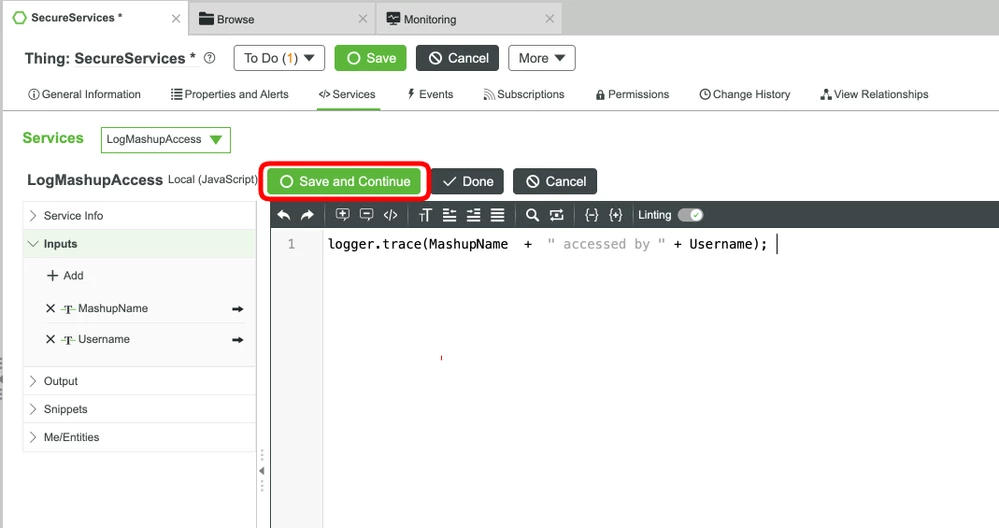Collapse all code folds with {-} icon
Screen dimensions: 999x528
pyautogui.click(x=591, y=215)
